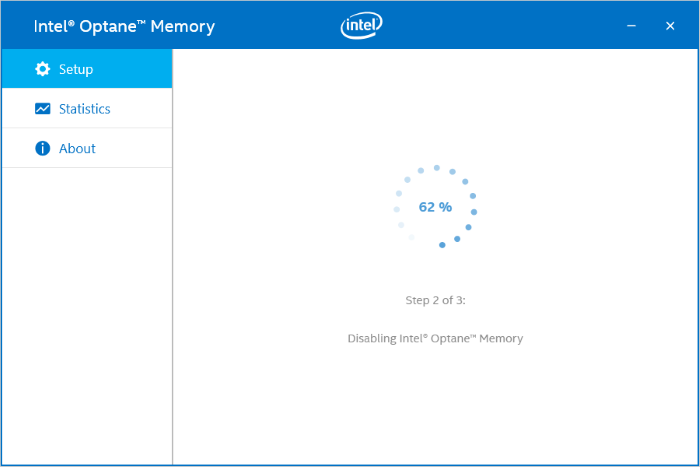Open the Setup tab label
This screenshot has height=467, width=700.
pos(76,69)
